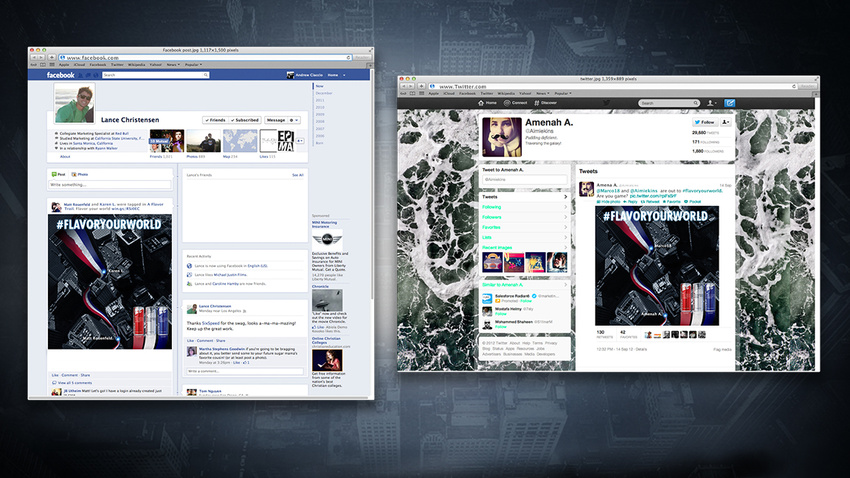Select Followers in Amenah's sidebar list
850x478 pixels.
[x=524, y=217]
